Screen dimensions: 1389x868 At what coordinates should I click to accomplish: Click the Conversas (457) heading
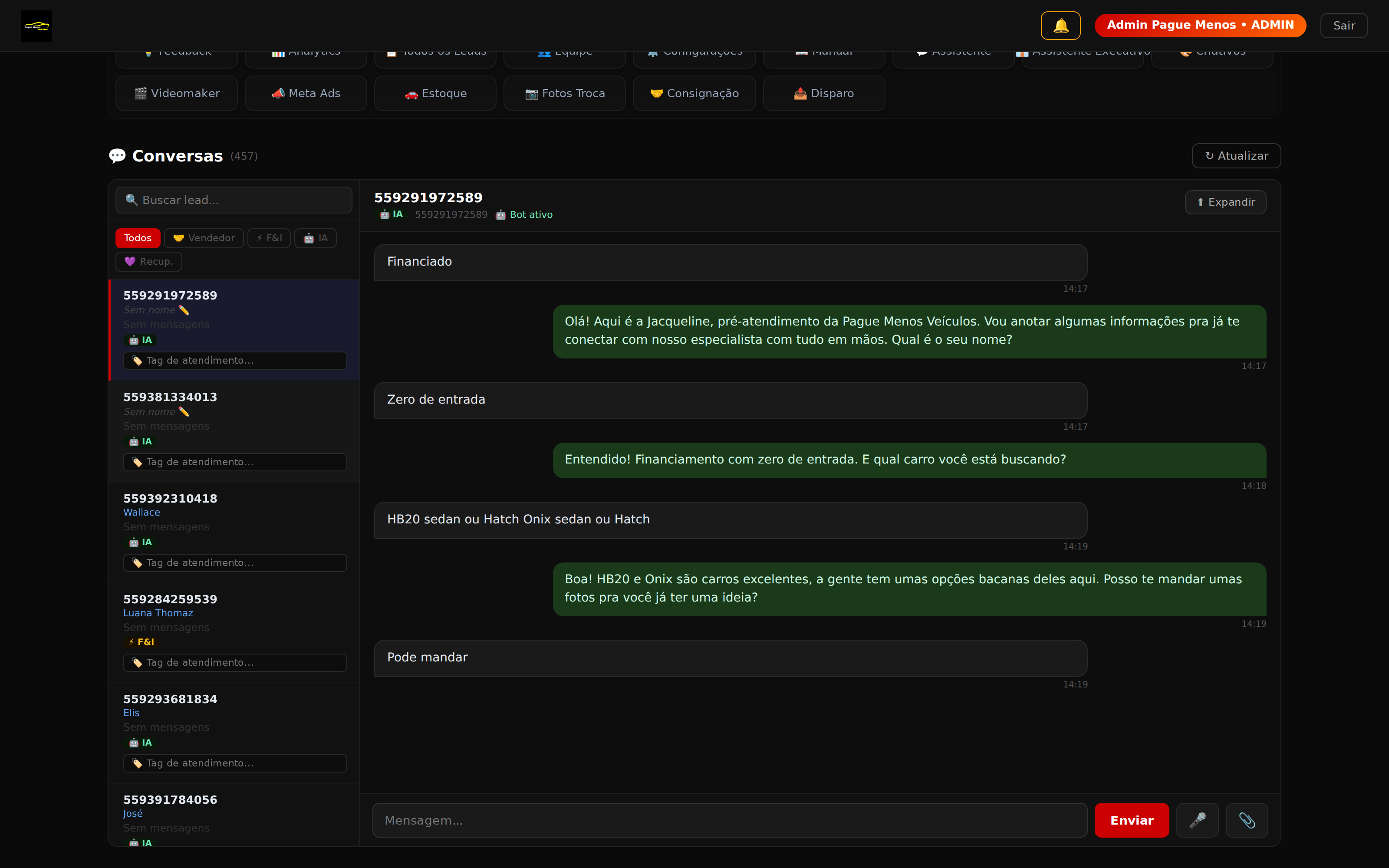point(183,155)
